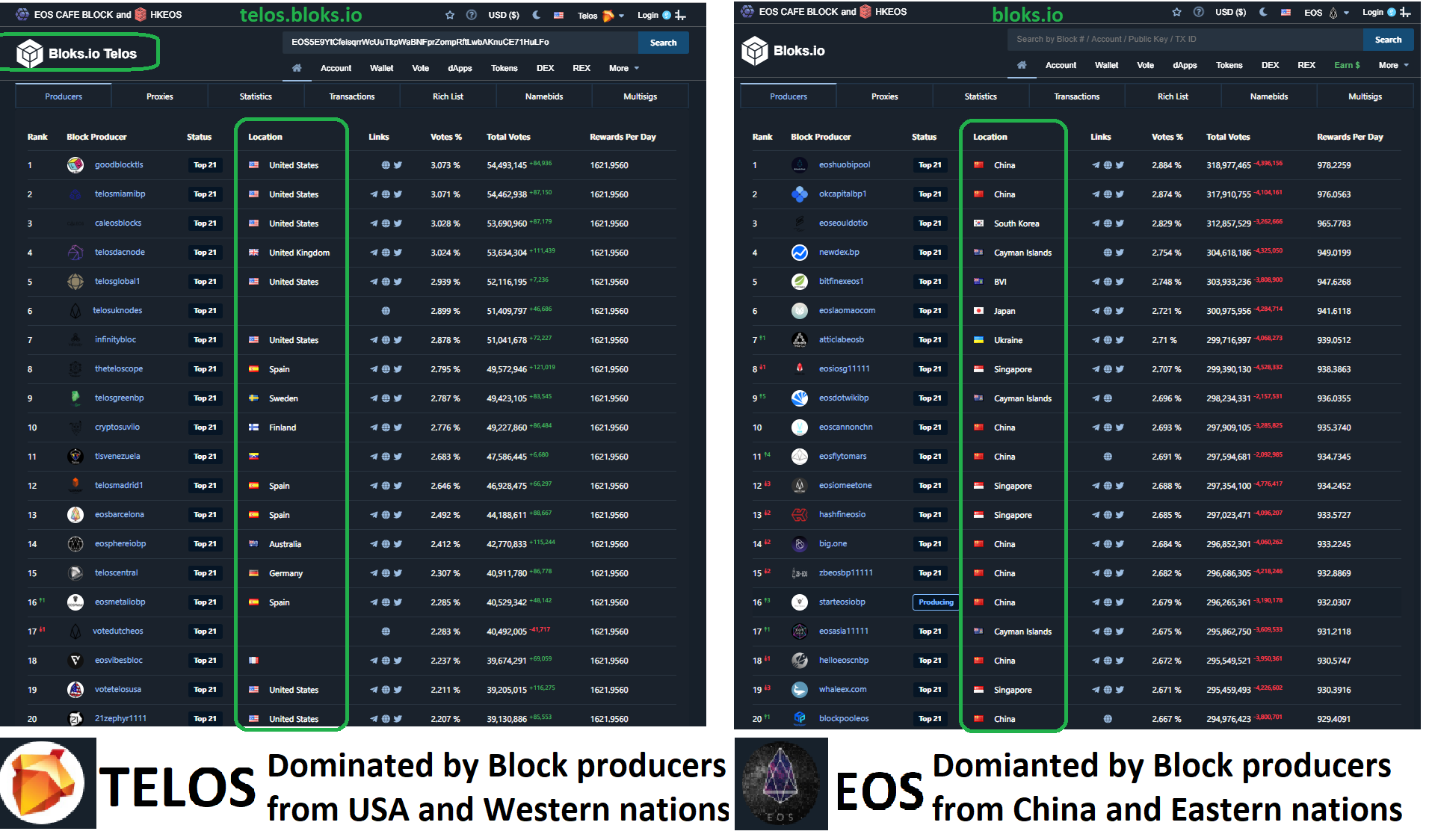1435x840 pixels.
Task: Open the help question-mark in EOS header
Action: (x=1199, y=12)
